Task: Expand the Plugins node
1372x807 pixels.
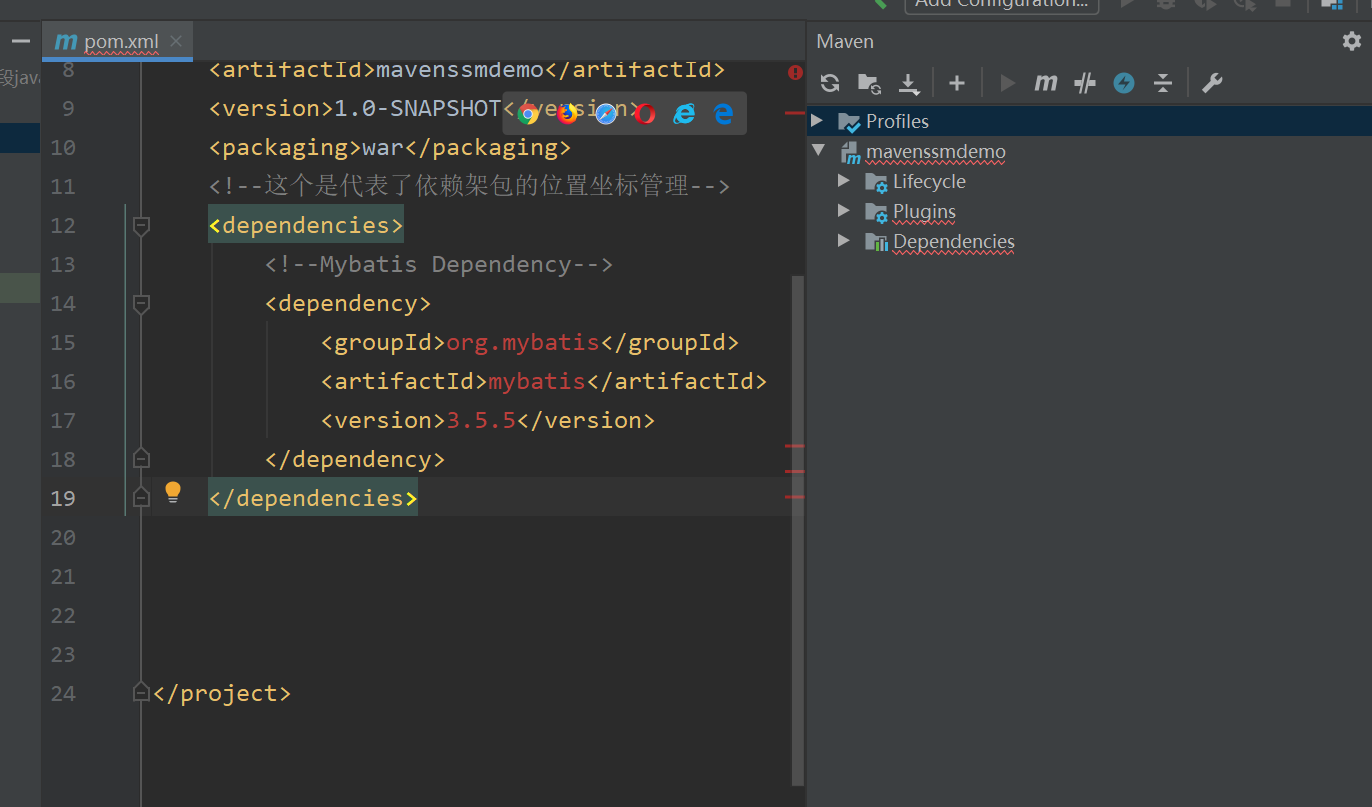Action: pyautogui.click(x=844, y=211)
